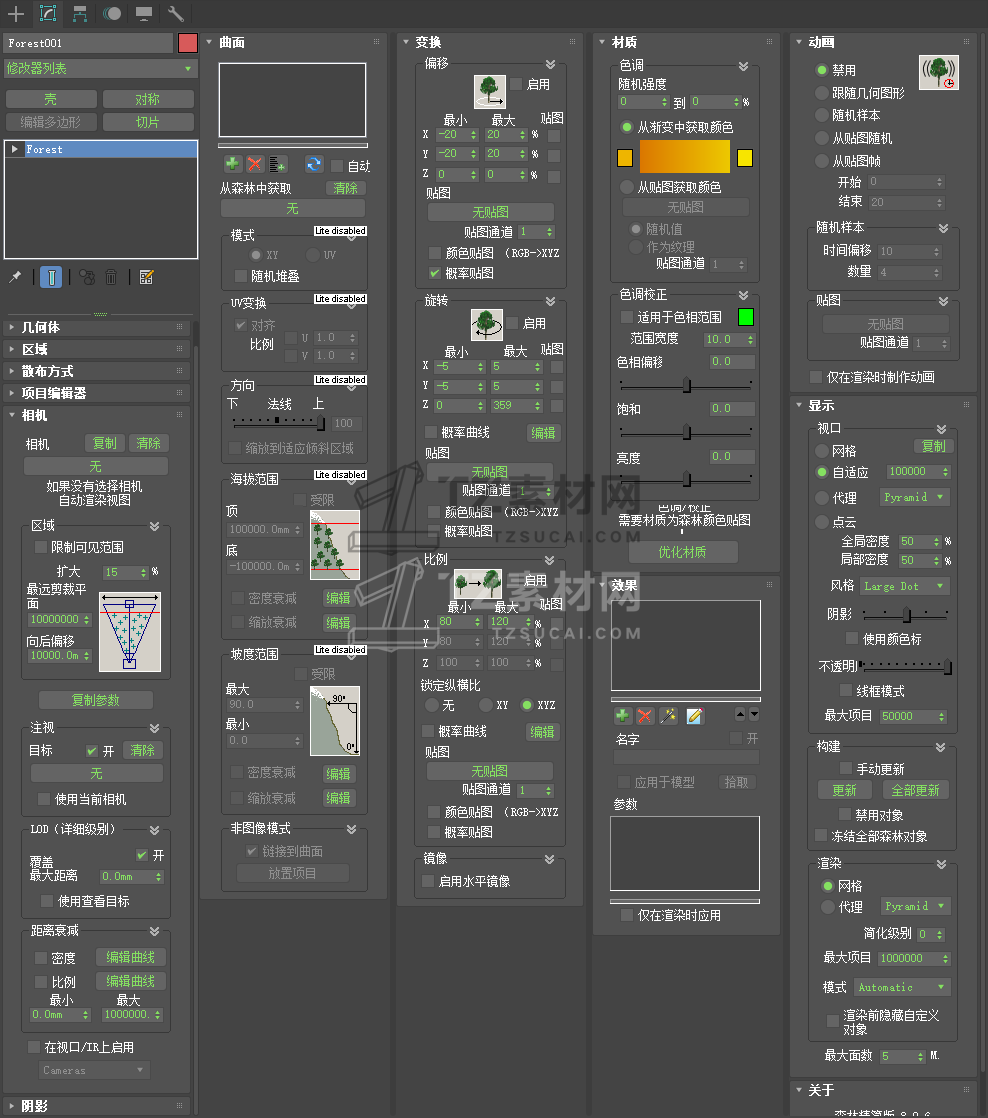
Task: Expand the 几何体 rollout
Action: (x=98, y=327)
